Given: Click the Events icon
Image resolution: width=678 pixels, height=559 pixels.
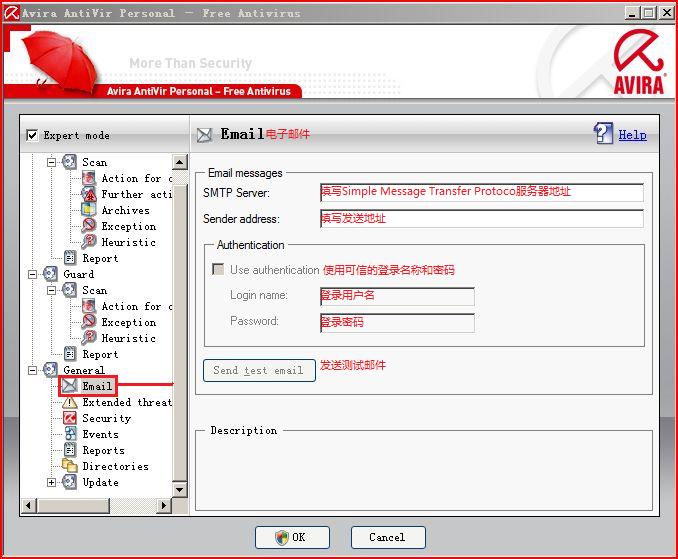Looking at the screenshot, I should tap(70, 434).
